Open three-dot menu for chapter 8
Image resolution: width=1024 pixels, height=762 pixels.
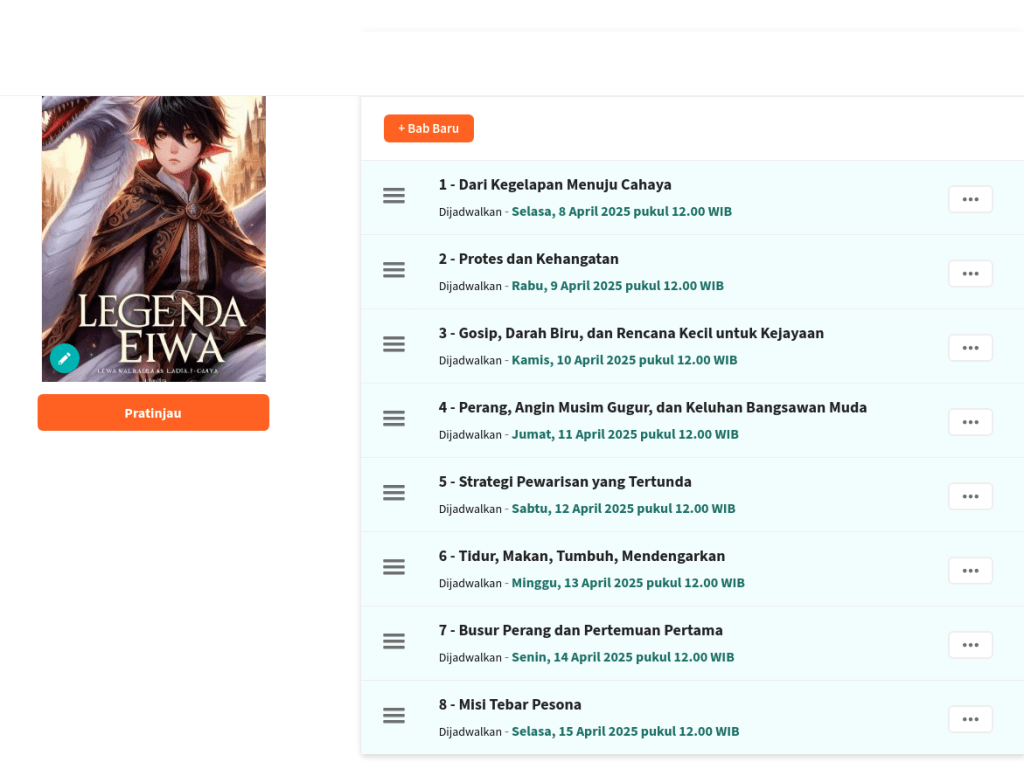click(970, 719)
